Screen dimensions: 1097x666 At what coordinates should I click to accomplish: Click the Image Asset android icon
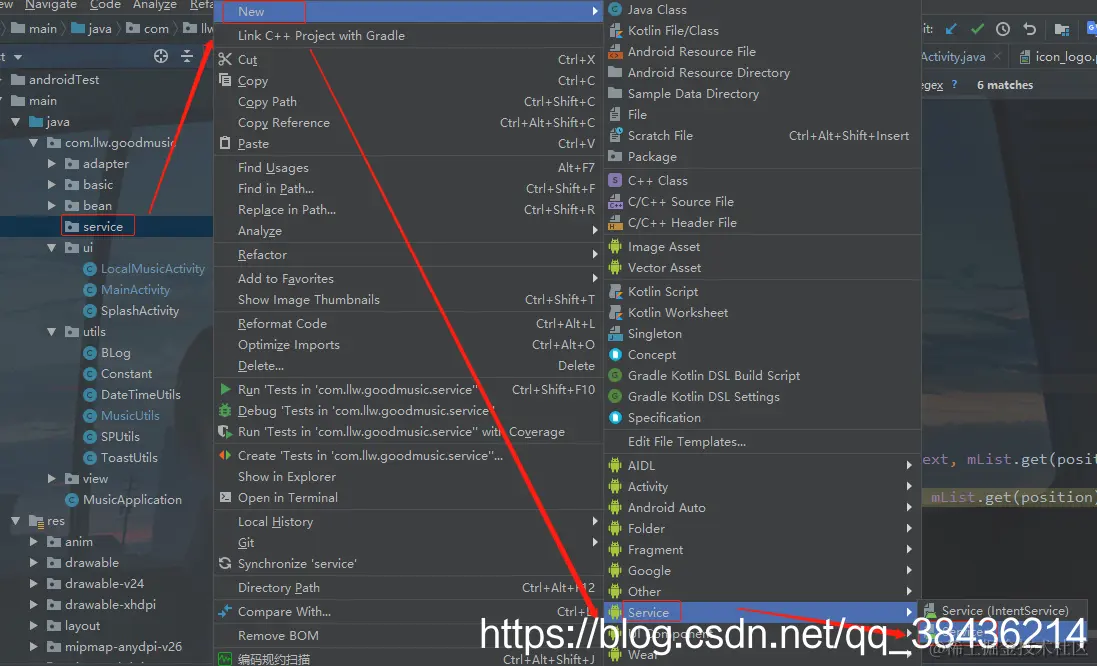[615, 246]
